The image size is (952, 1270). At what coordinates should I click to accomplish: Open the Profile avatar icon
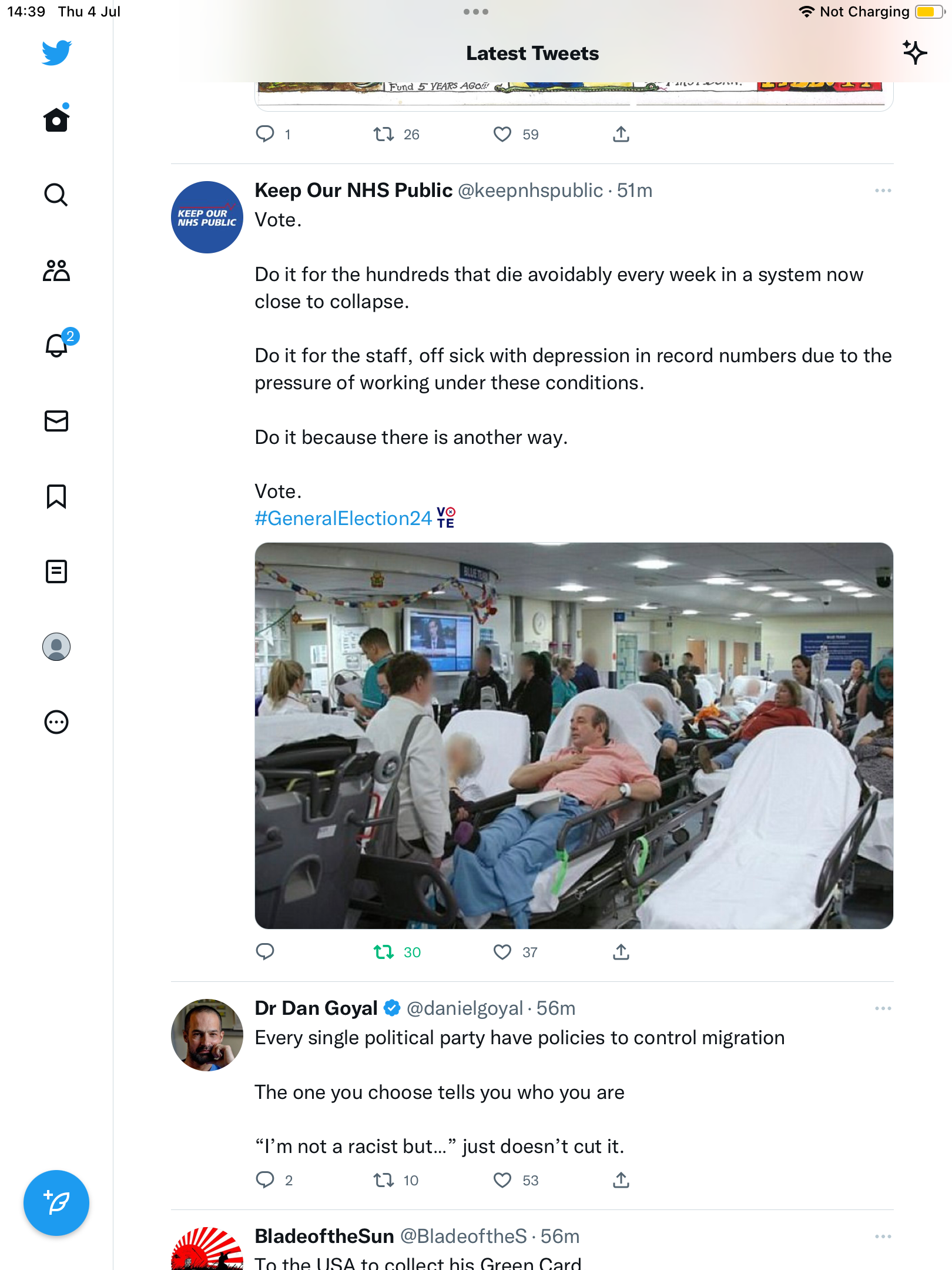tap(56, 647)
